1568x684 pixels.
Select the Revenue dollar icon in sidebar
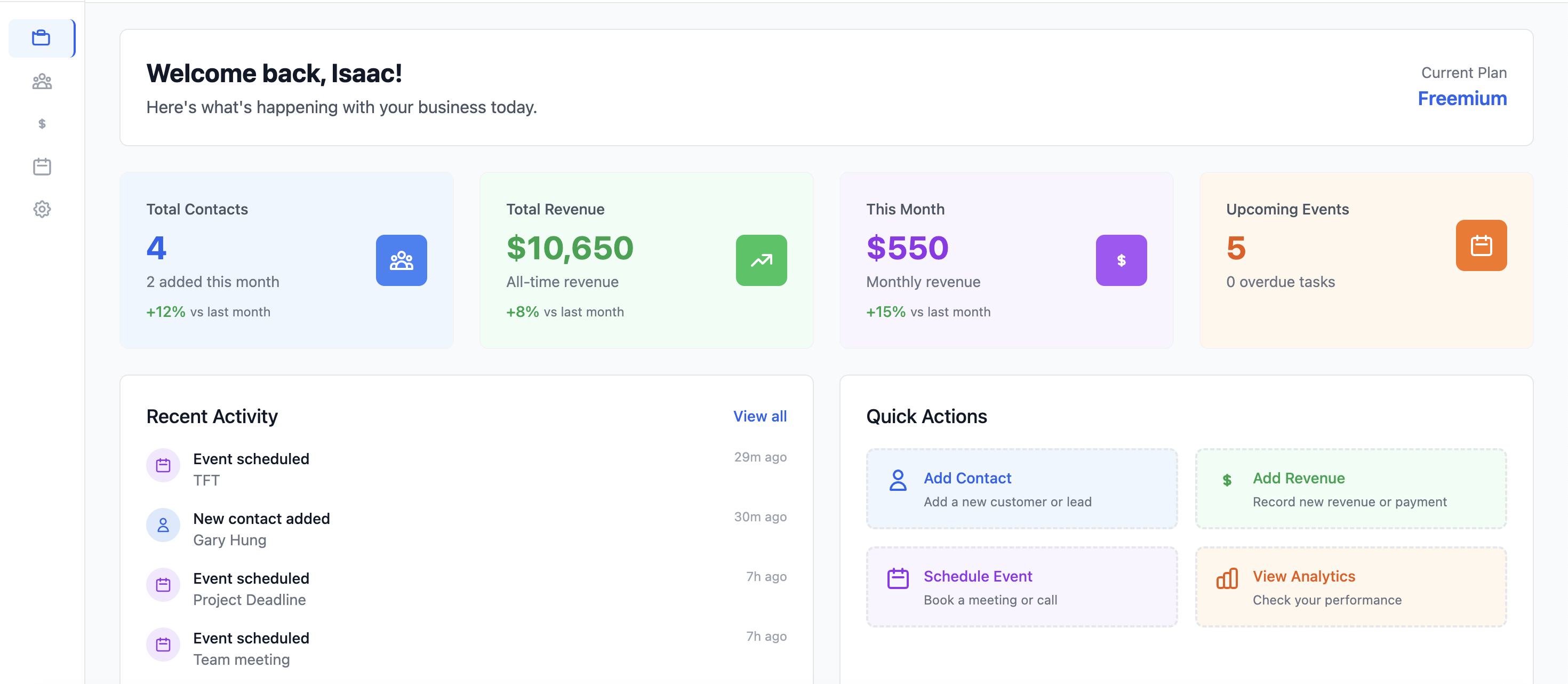41,124
